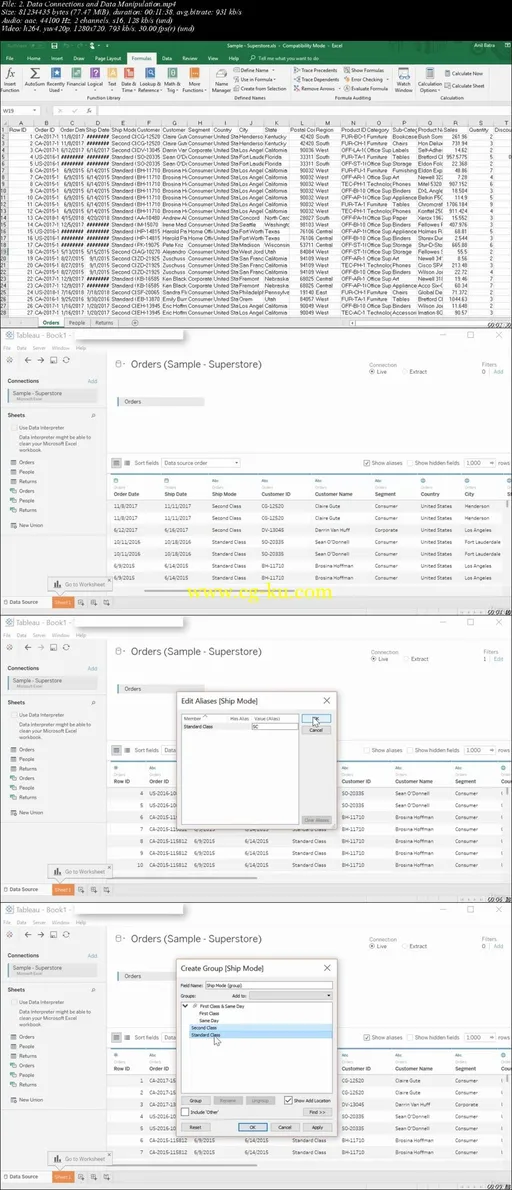This screenshot has width=512, height=1190.
Task: Click Trace Precedents in Excel ribbon
Action: pyautogui.click(x=316, y=70)
